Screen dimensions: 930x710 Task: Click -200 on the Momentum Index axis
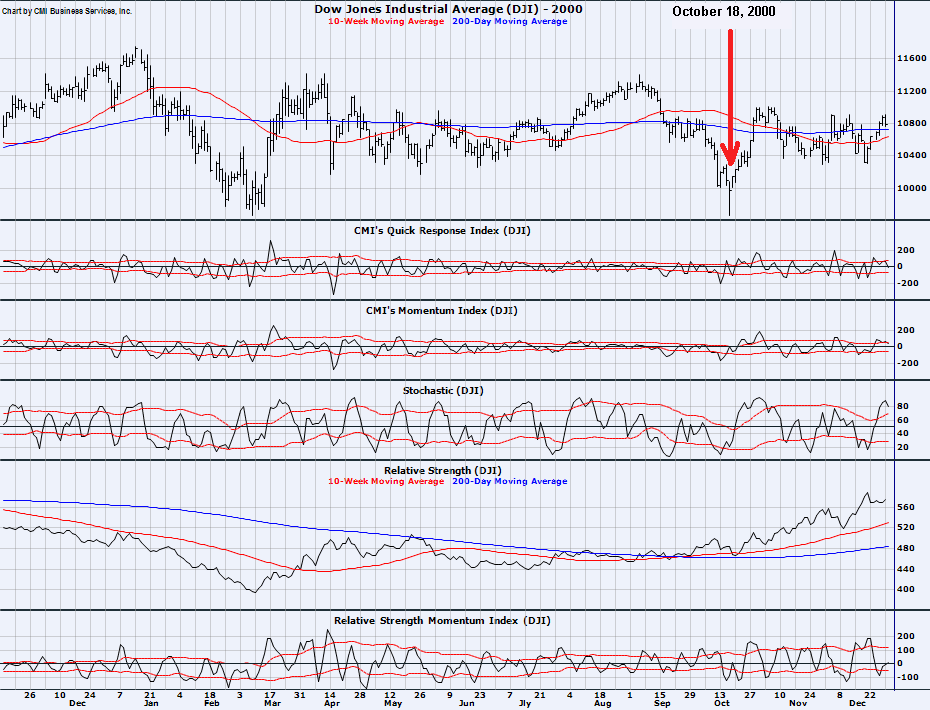(x=907, y=364)
